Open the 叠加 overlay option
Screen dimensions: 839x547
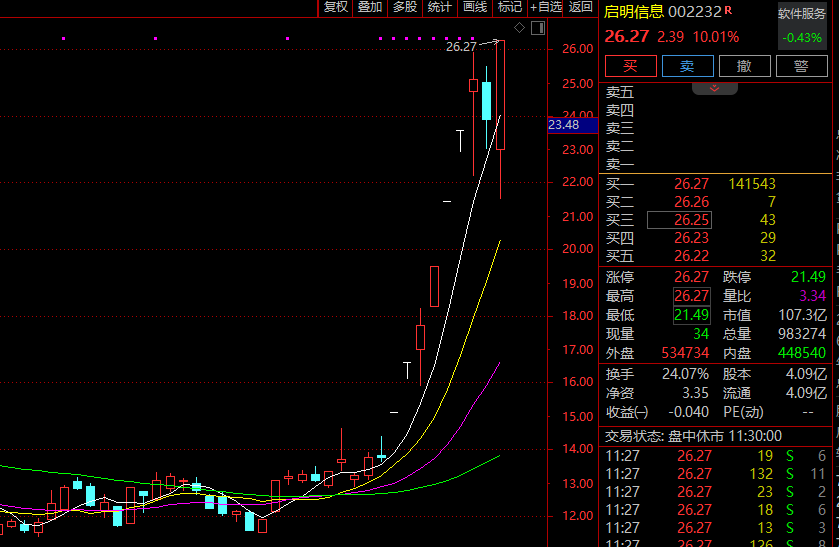point(370,7)
